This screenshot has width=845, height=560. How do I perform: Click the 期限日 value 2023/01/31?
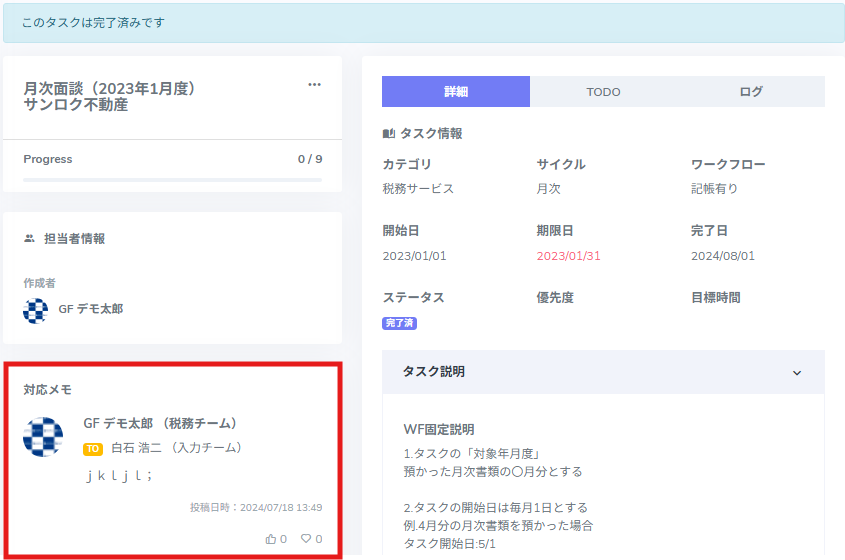tap(568, 256)
